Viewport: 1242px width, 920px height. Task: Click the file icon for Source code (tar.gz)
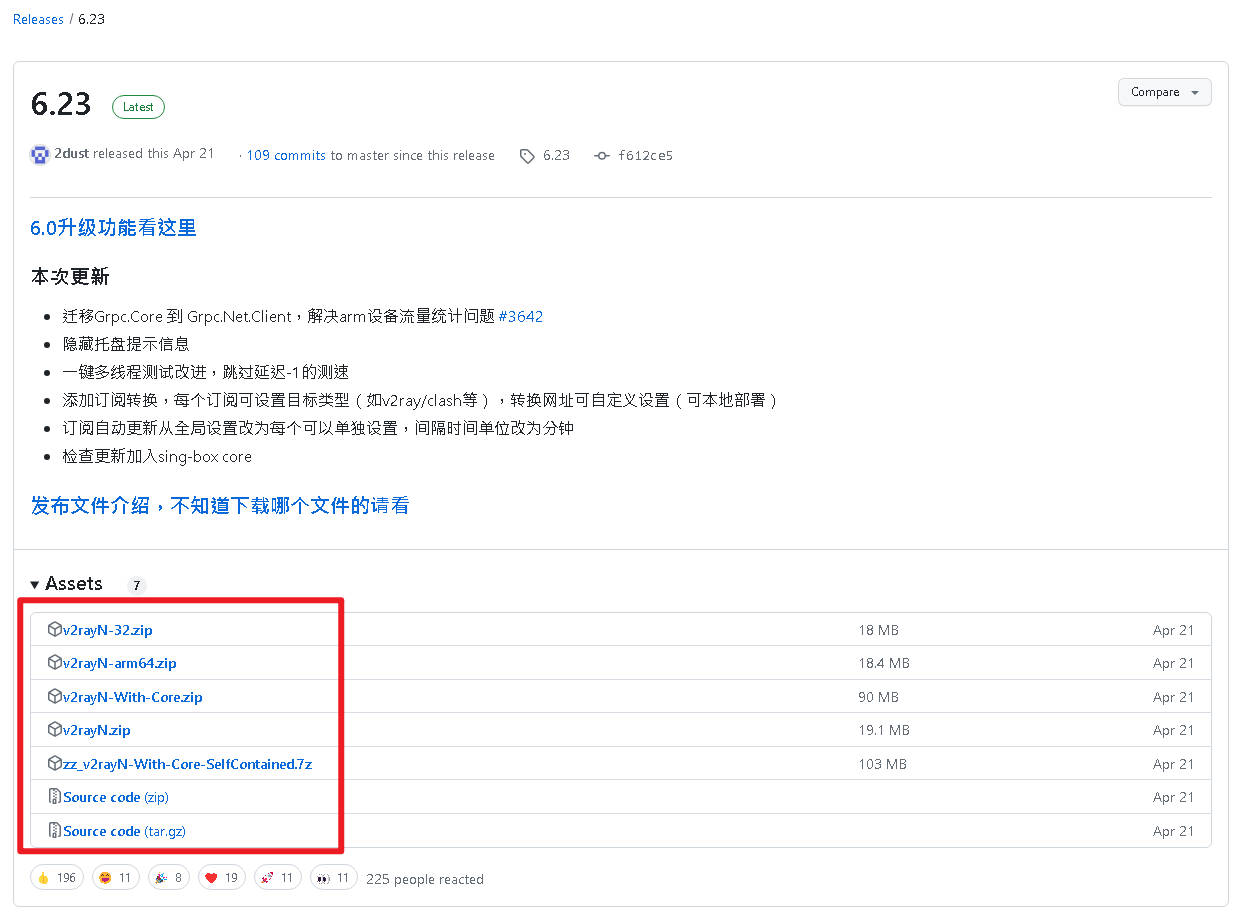(55, 831)
